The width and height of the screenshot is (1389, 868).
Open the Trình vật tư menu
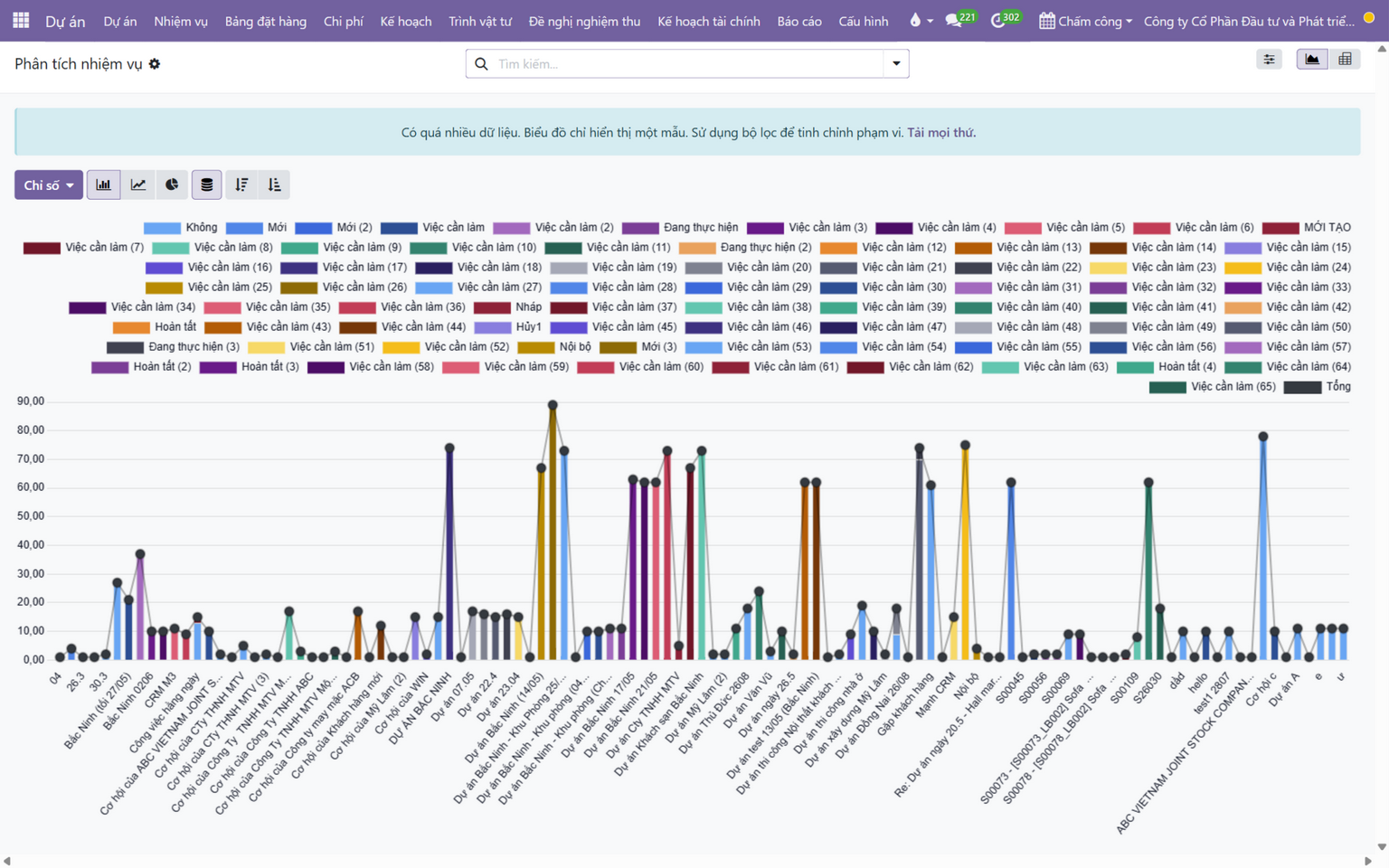pos(480,21)
